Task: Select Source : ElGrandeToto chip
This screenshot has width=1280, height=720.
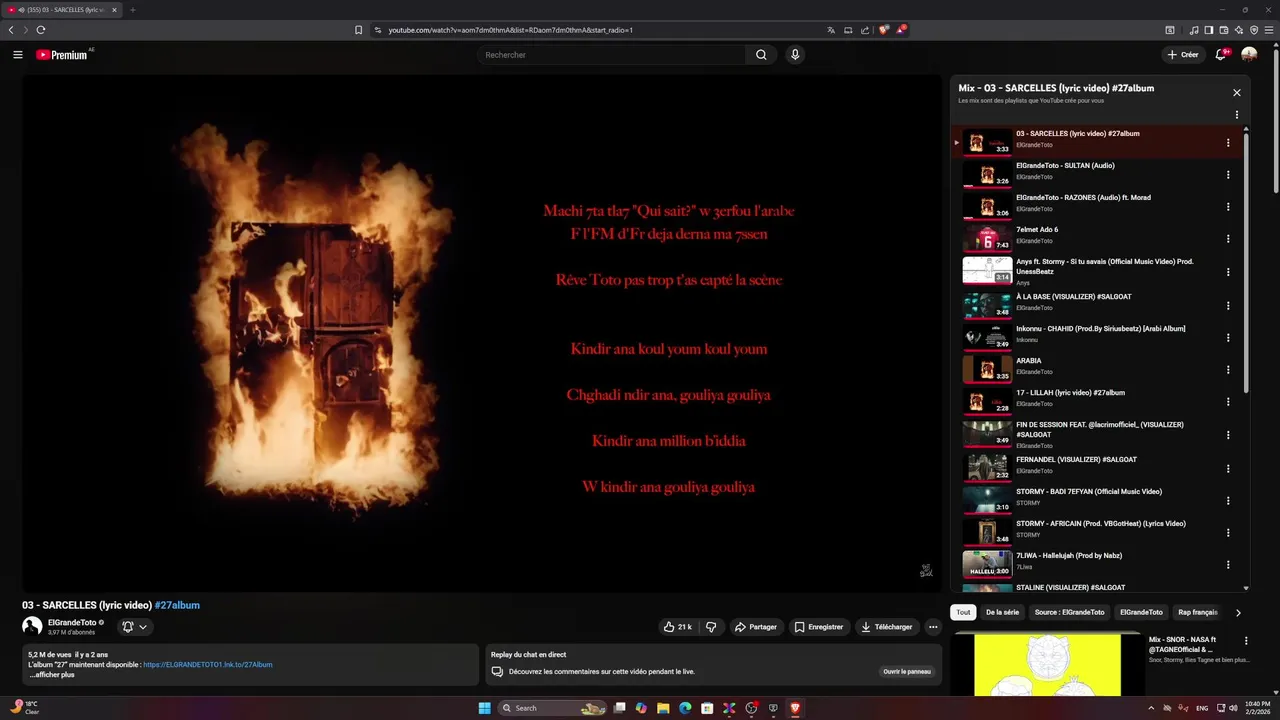Action: click(1069, 612)
